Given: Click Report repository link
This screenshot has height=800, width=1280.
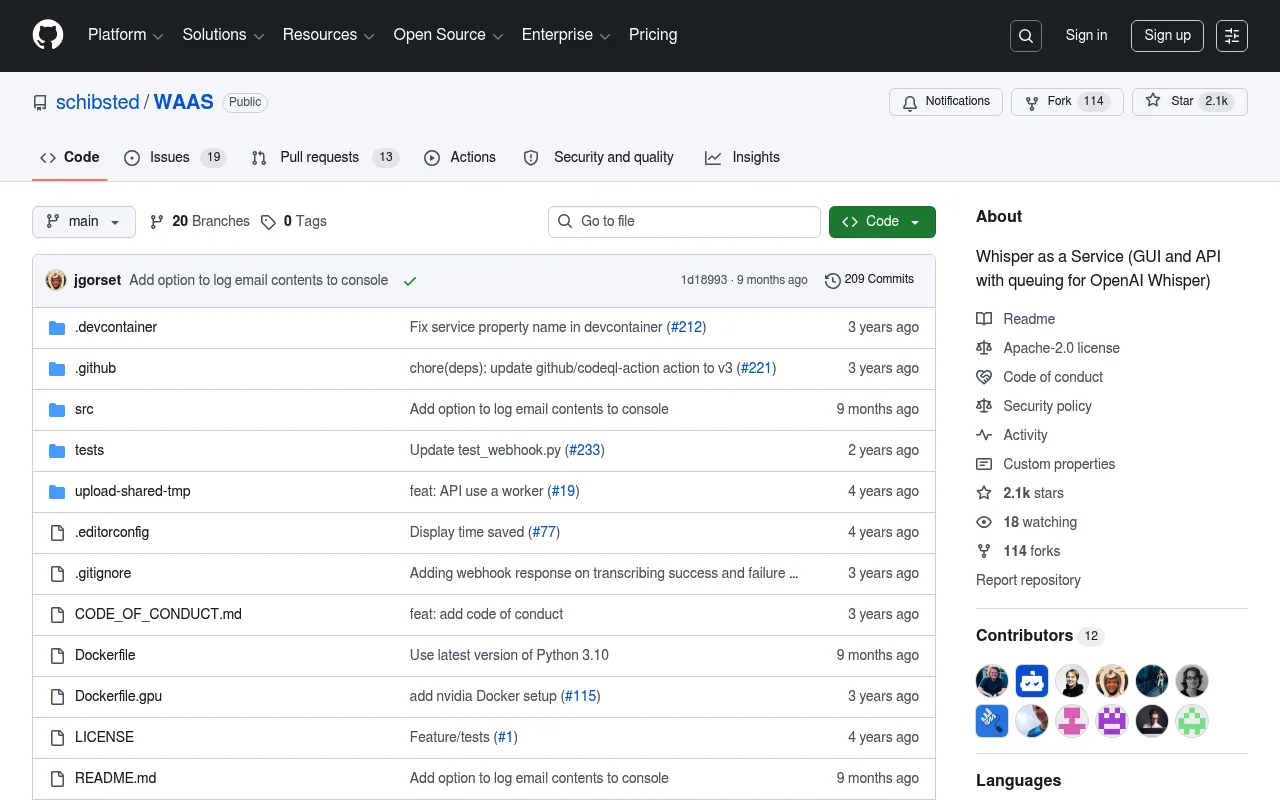Looking at the screenshot, I should pyautogui.click(x=1028, y=580).
